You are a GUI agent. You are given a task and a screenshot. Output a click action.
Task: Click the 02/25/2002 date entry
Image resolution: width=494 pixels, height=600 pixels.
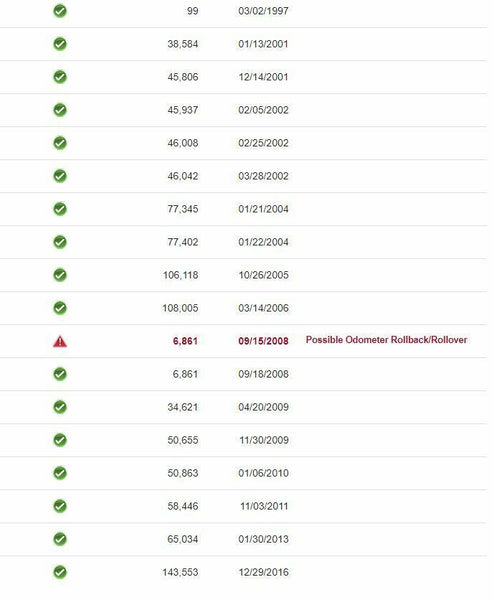pyautogui.click(x=263, y=143)
